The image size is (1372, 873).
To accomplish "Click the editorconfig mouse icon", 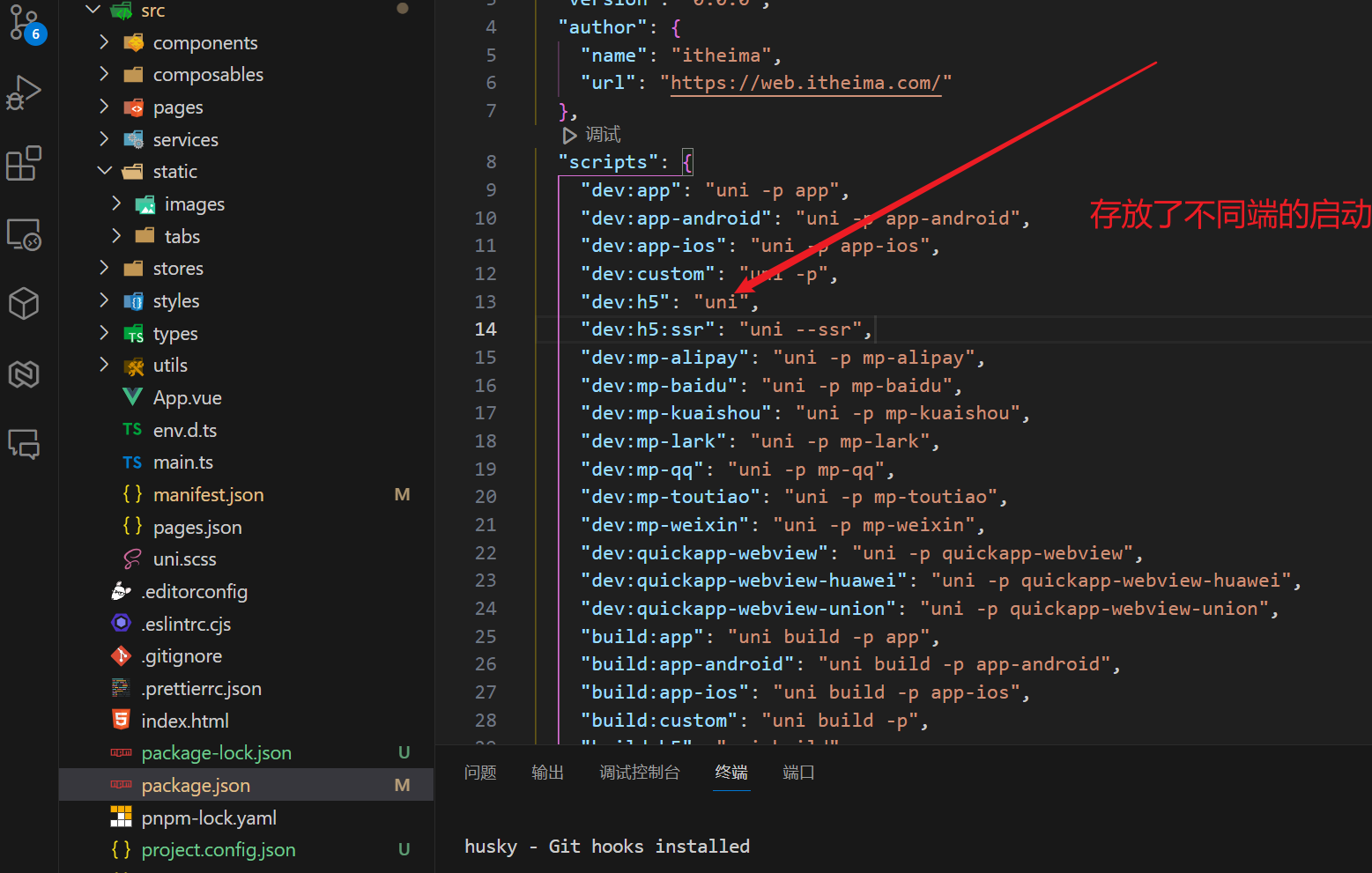I will click(x=122, y=590).
